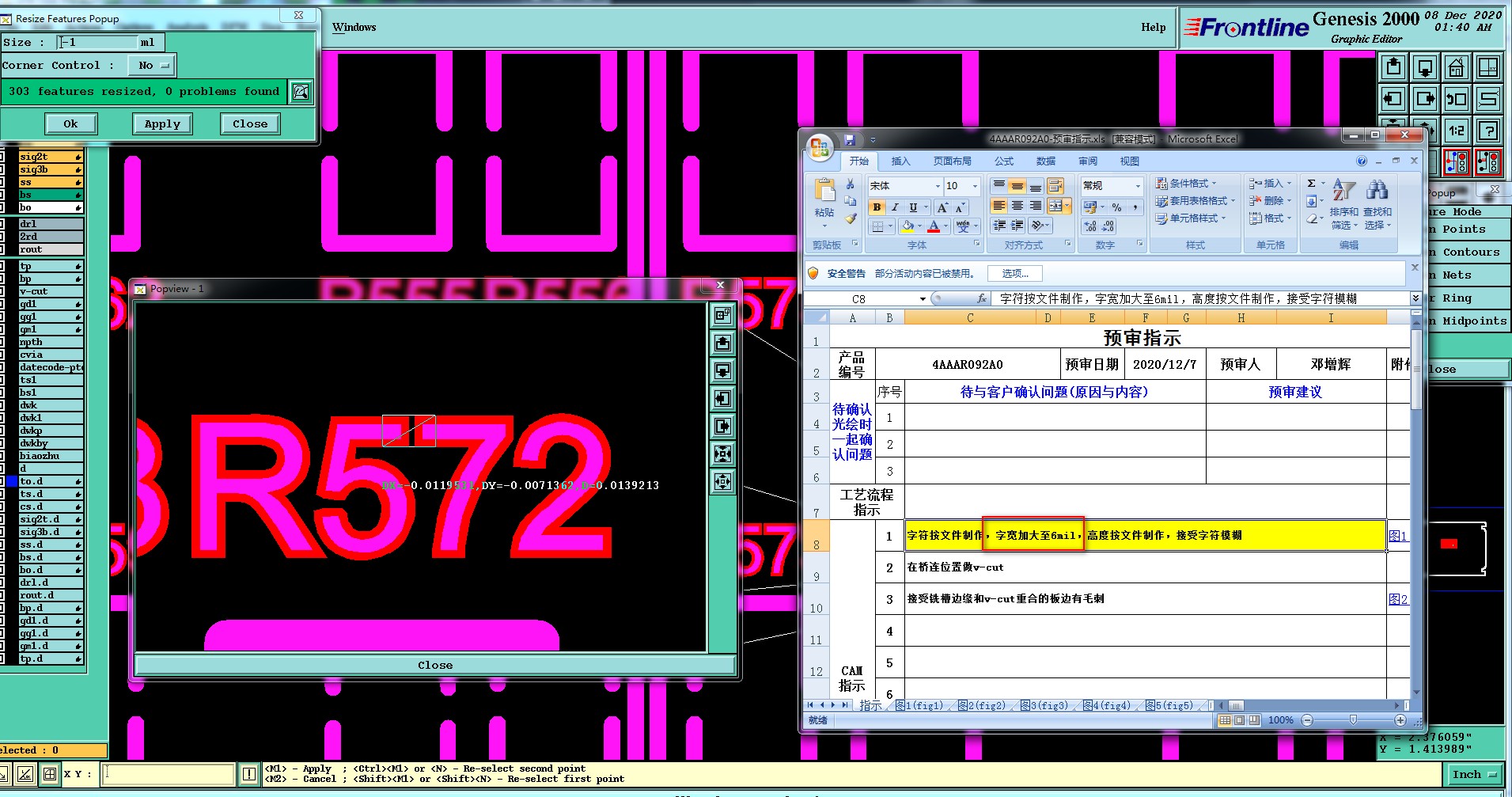Screen dimensions: 1512x797
Task: Click the grid icon in bottom-left status bar
Action: (x=49, y=774)
